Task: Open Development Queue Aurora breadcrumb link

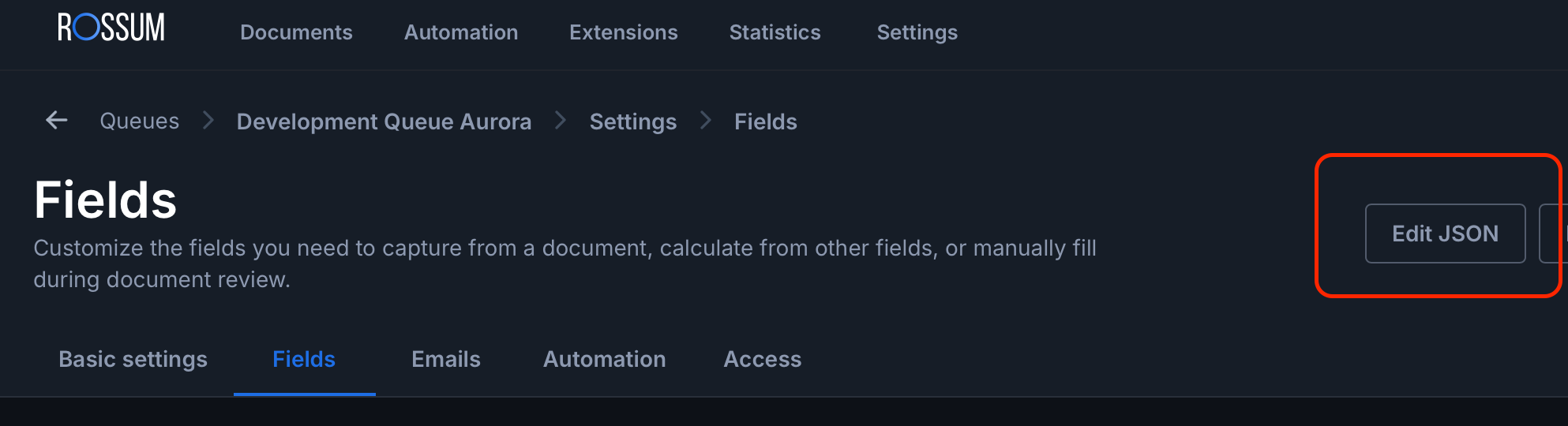Action: pos(384,121)
